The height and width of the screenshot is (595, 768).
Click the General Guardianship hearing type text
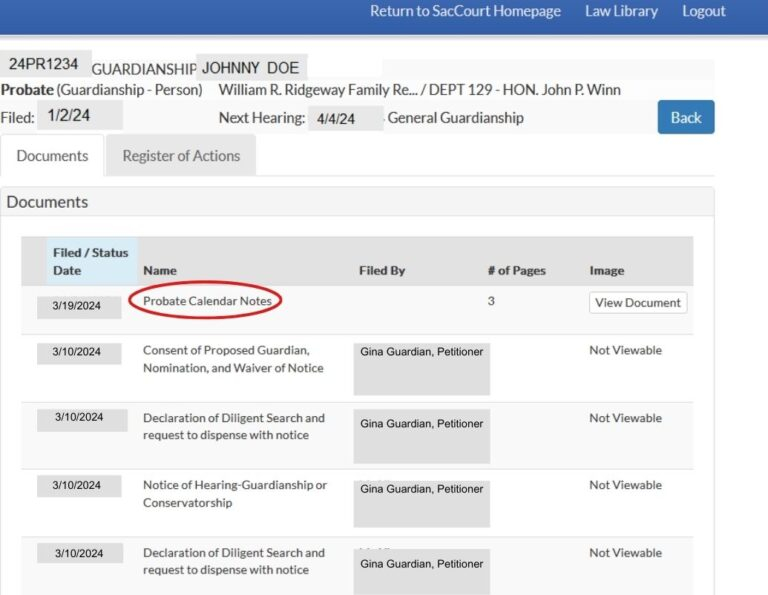[x=456, y=118]
